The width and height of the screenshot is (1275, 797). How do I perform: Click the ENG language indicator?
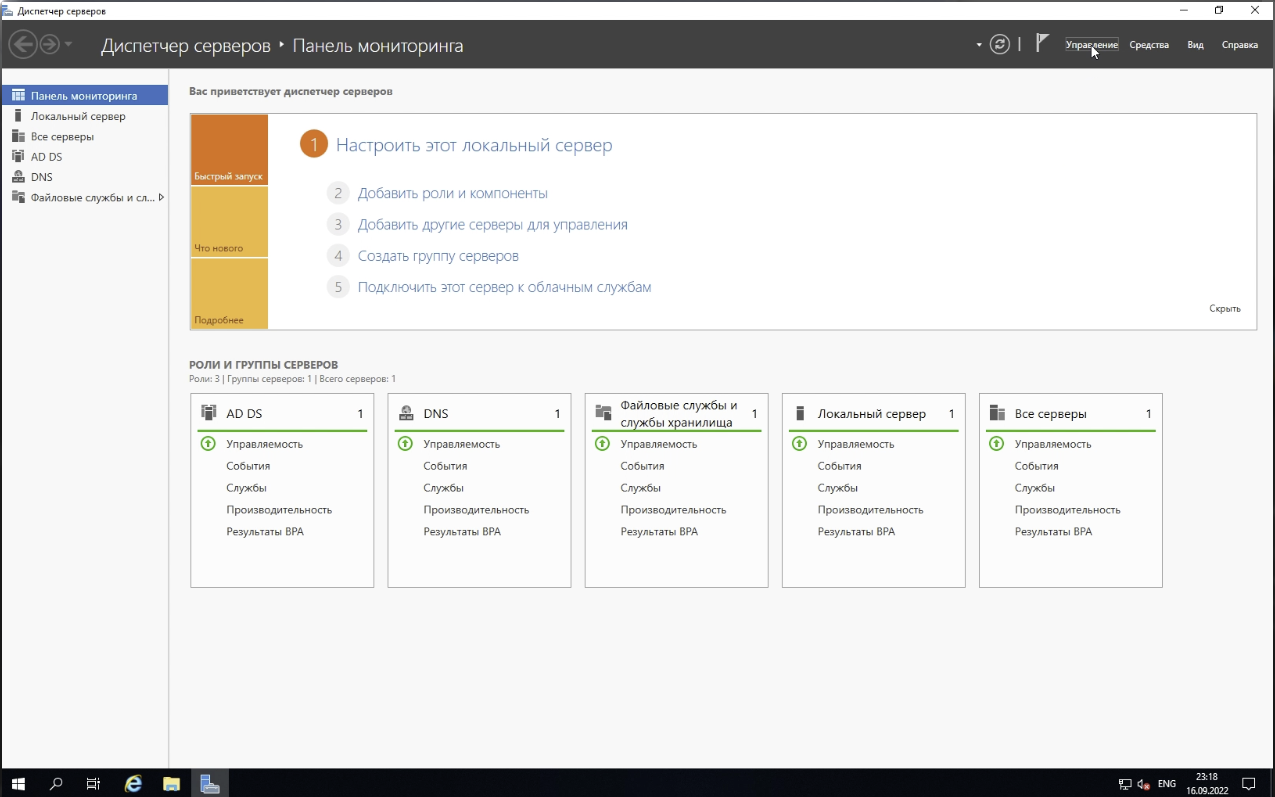[x=1166, y=784]
